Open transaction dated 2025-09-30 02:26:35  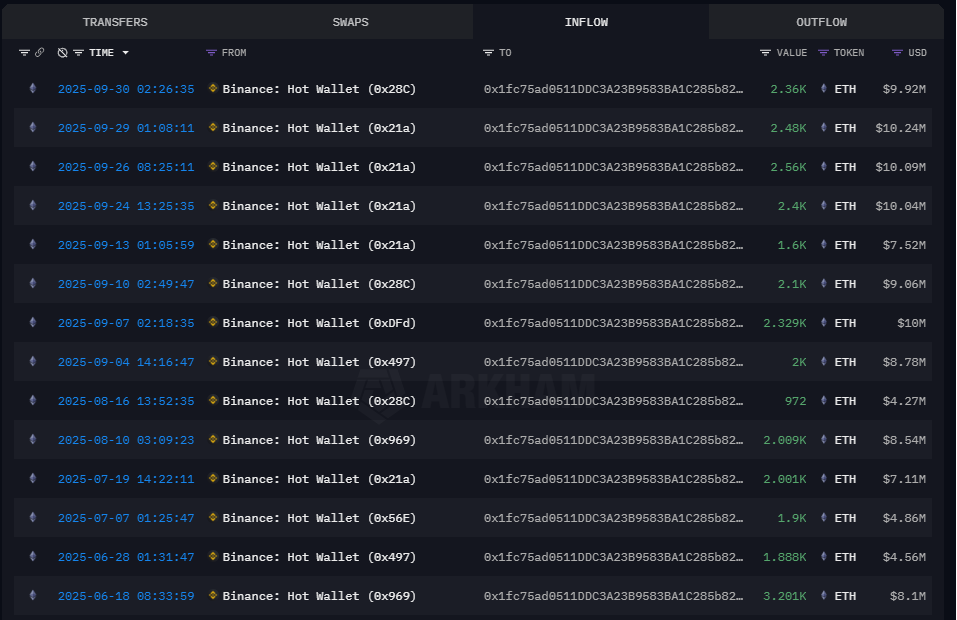click(126, 89)
